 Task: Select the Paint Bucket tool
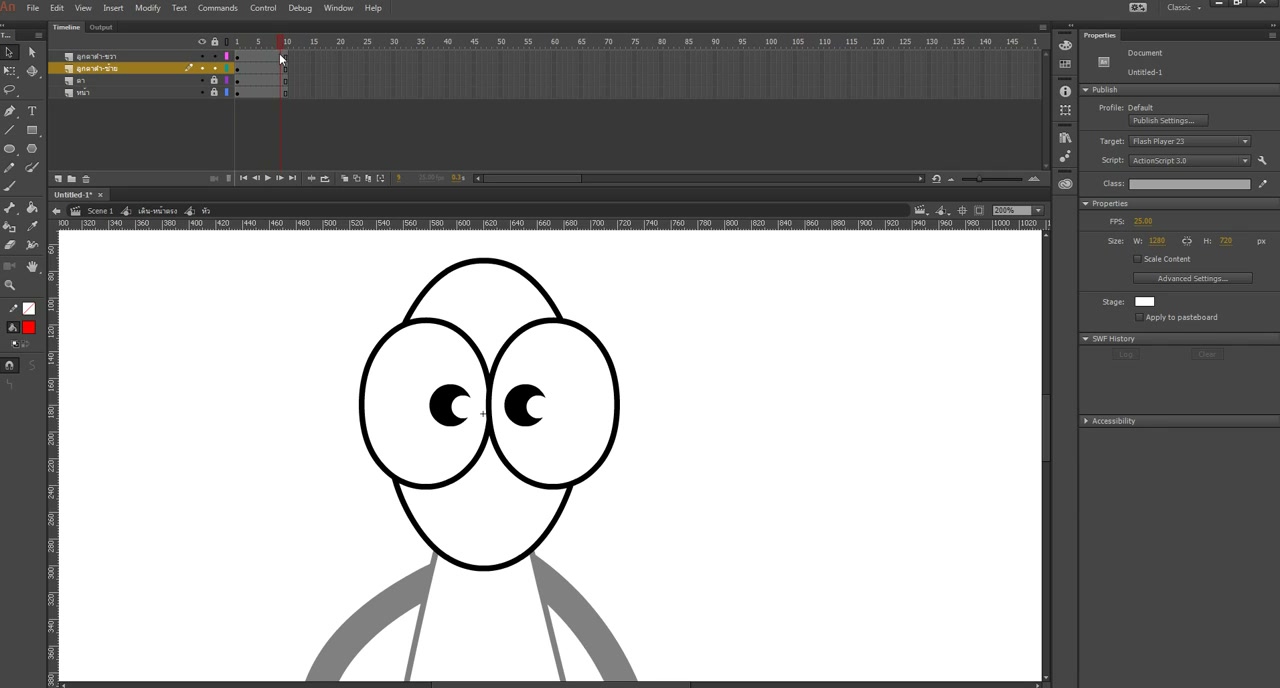click(32, 207)
